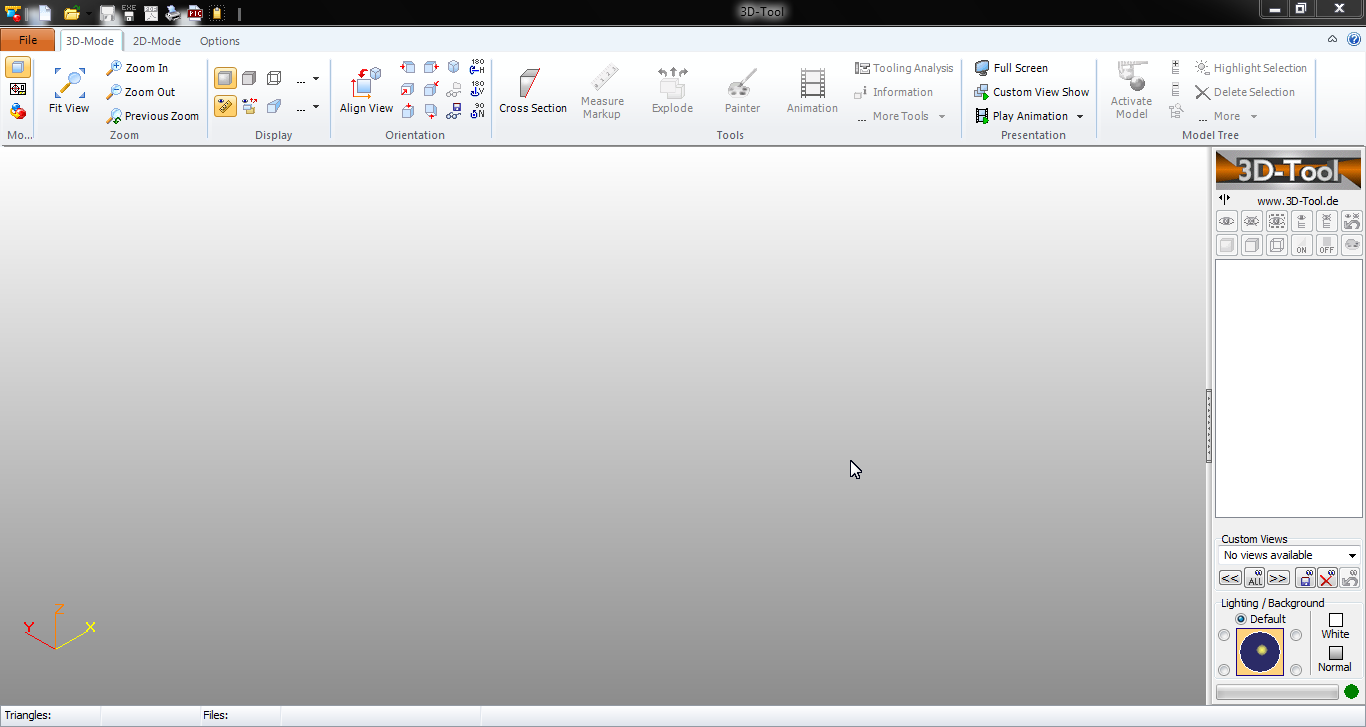Open the No views available dropdown
The width and height of the screenshot is (1366, 727).
click(1290, 555)
